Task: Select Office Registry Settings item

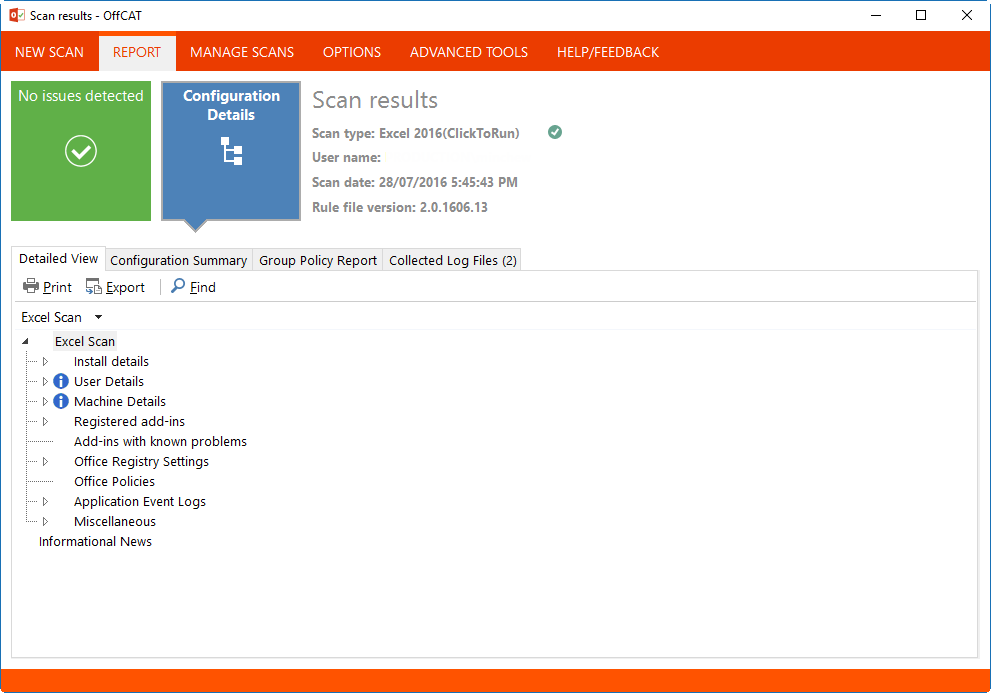Action: pyautogui.click(x=142, y=462)
